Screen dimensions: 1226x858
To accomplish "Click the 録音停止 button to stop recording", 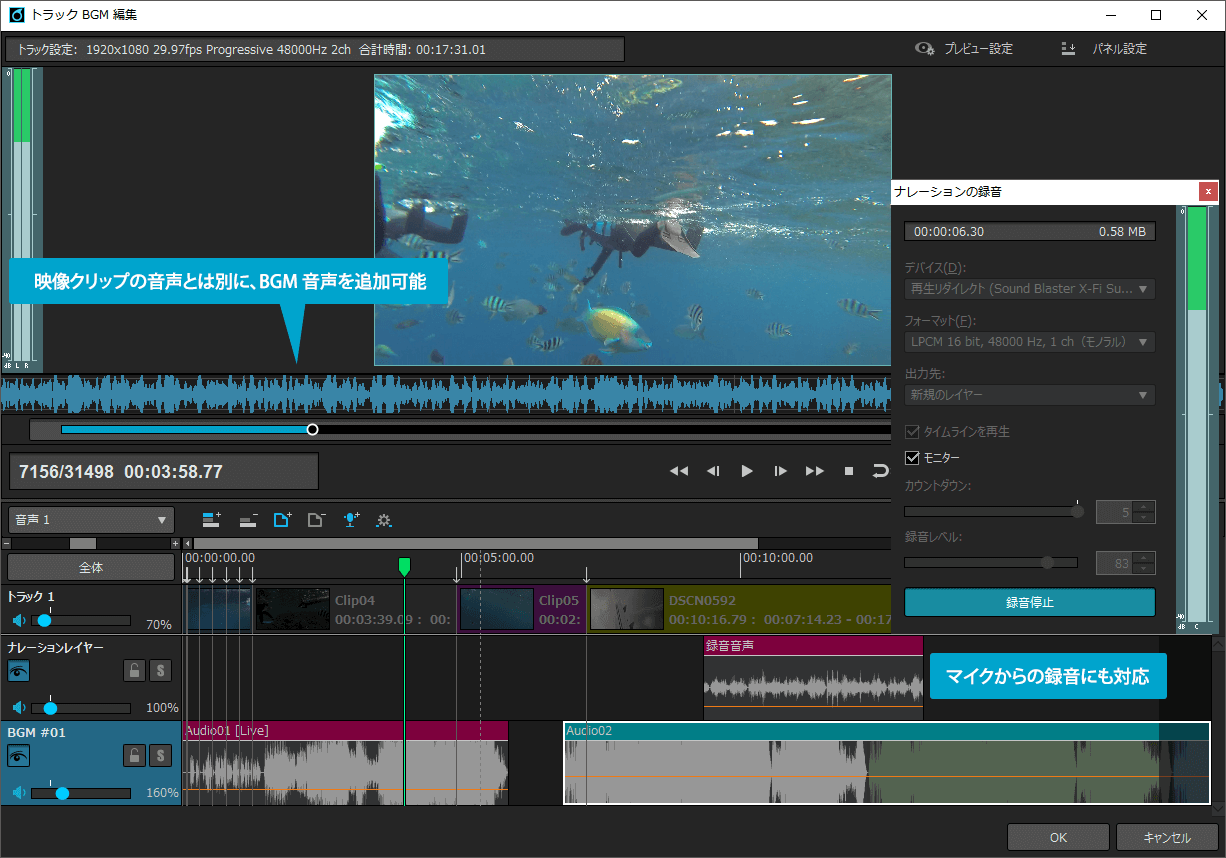I will click(1029, 602).
